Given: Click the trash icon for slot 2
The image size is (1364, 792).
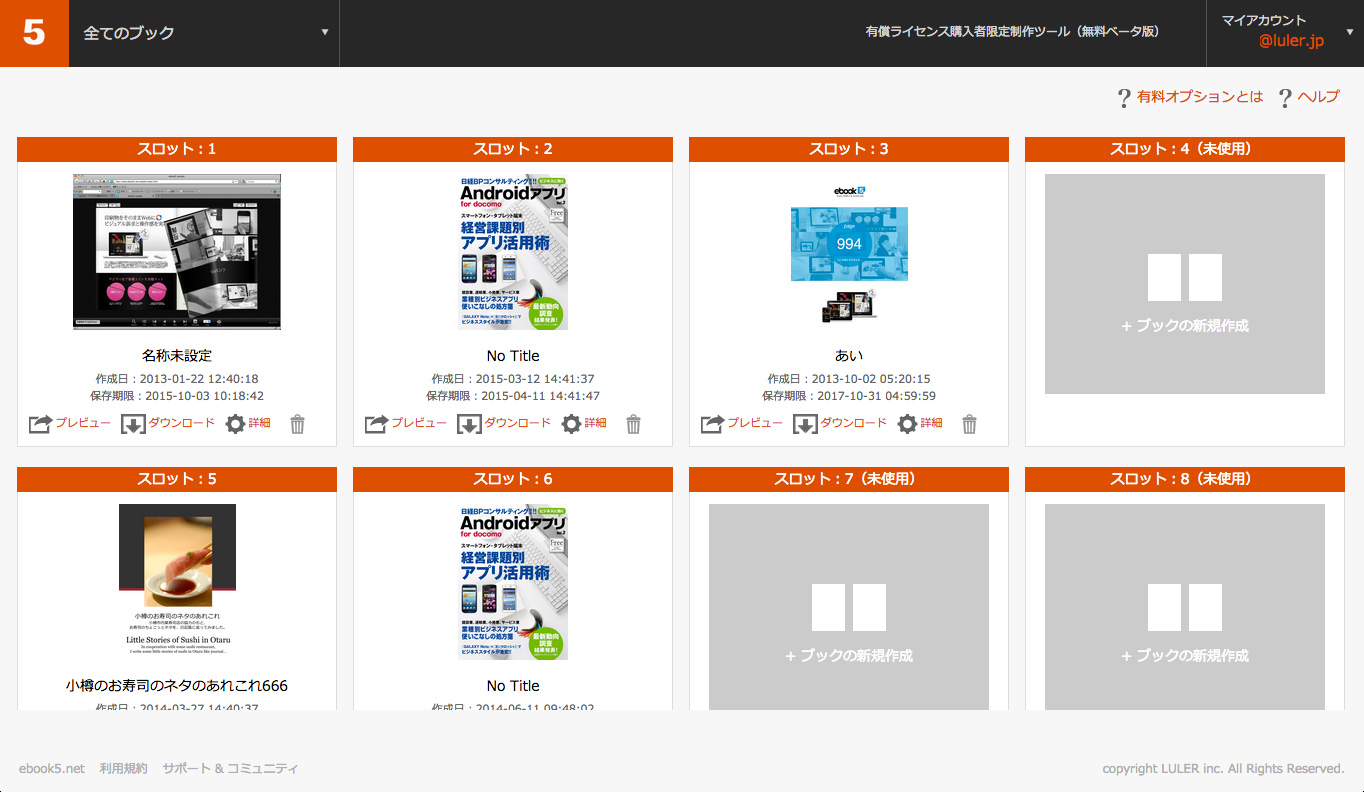Looking at the screenshot, I should 634,424.
